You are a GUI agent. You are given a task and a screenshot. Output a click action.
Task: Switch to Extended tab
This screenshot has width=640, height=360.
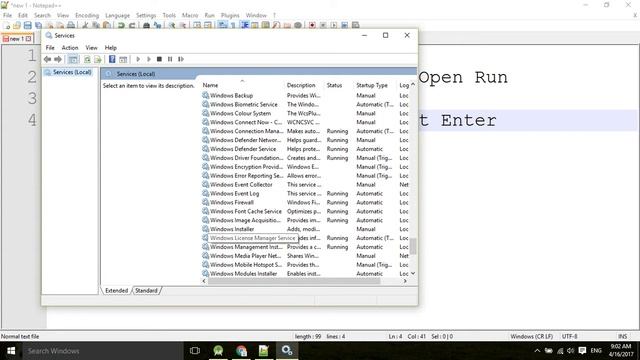(x=116, y=291)
